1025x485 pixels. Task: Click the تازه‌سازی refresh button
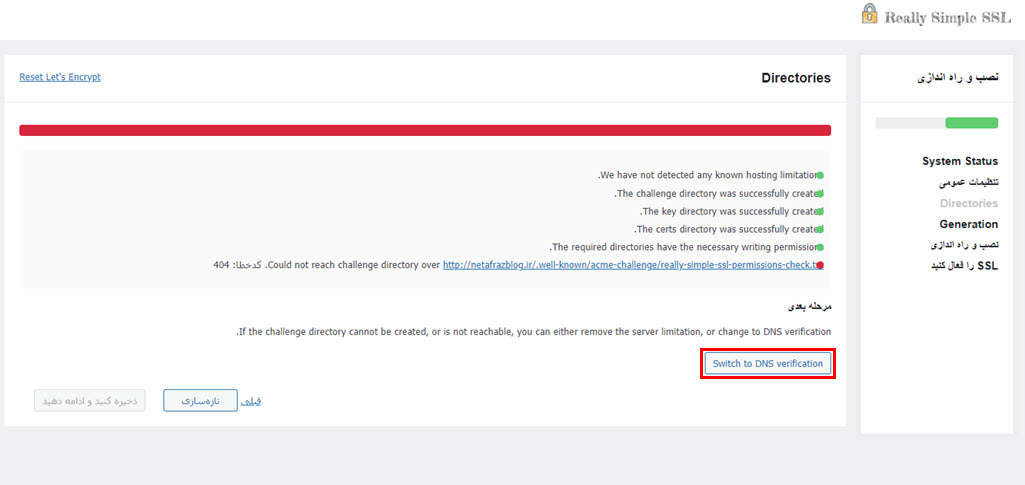click(x=200, y=401)
